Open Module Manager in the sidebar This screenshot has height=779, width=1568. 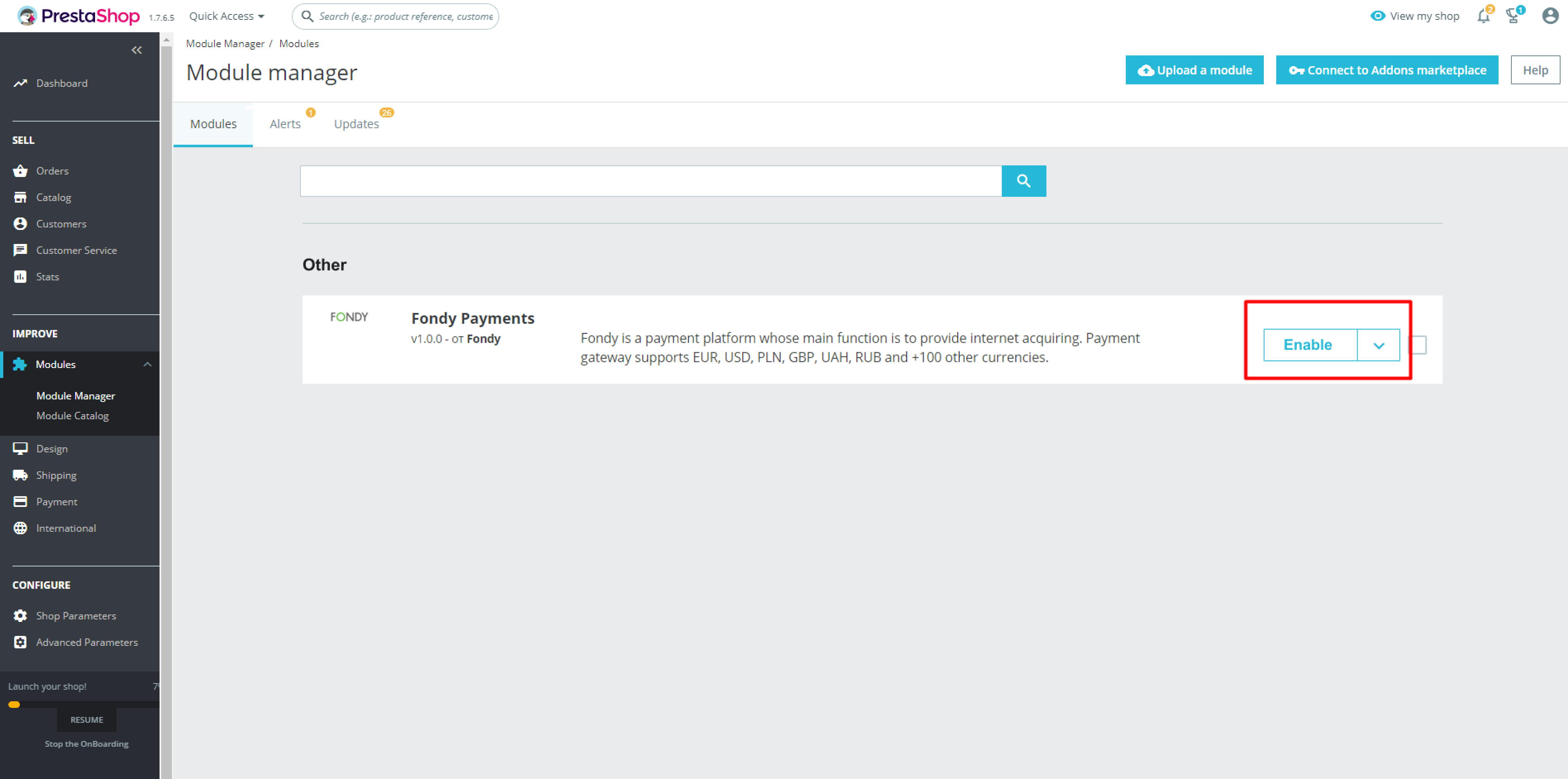76,395
